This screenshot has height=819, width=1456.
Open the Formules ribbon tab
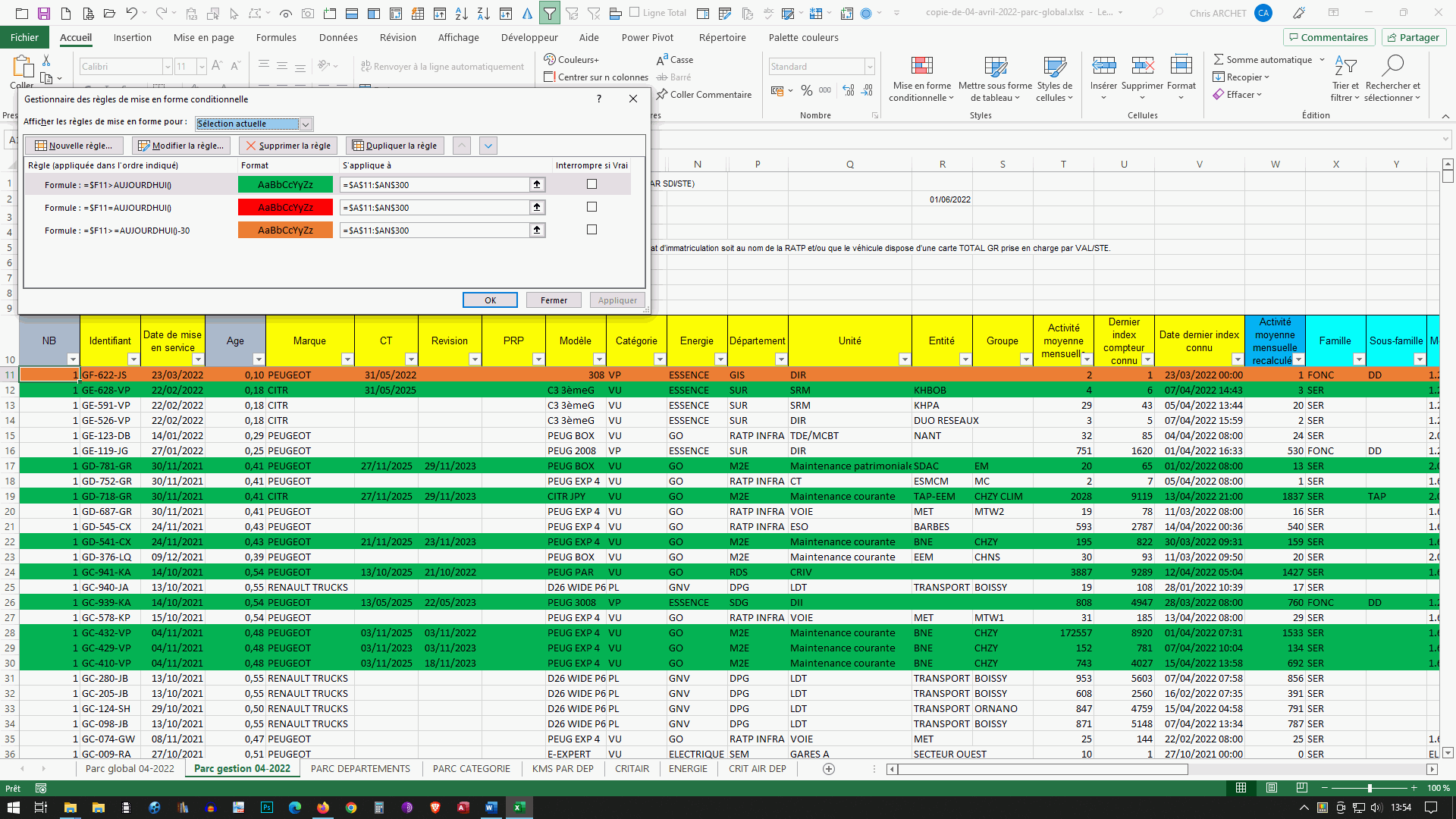(x=276, y=37)
